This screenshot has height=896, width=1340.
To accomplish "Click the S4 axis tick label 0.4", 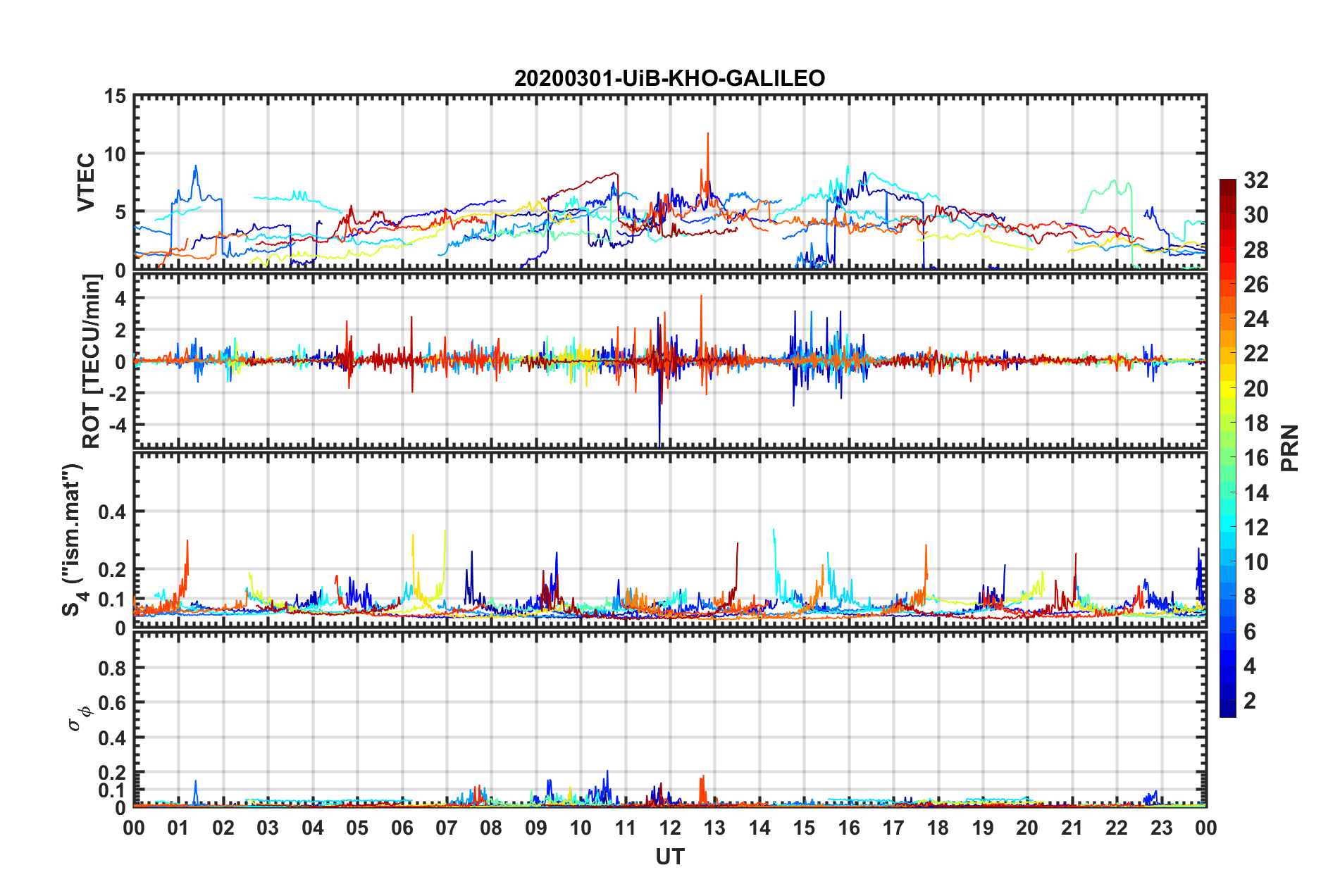I will click(x=113, y=512).
